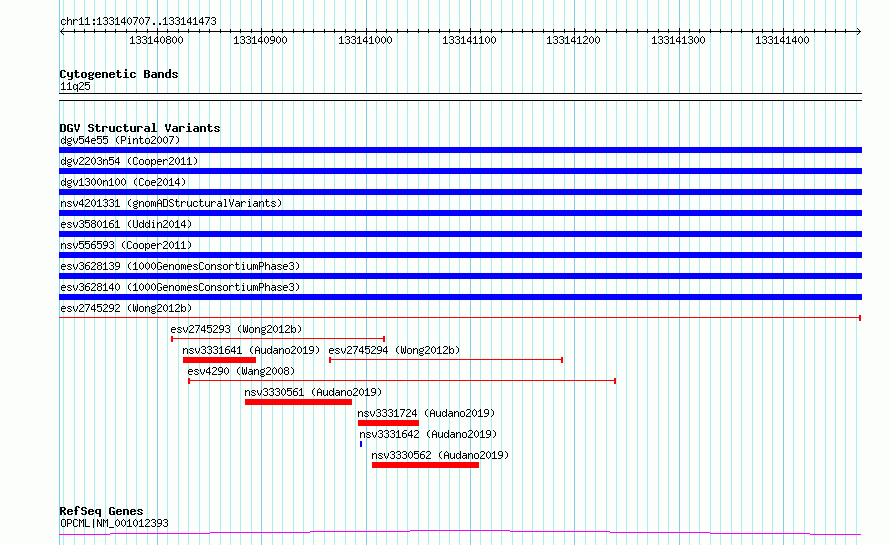Click nsv3330561 (Audano2019) variant label
Image resolution: width=890 pixels, height=545 pixels.
coord(313,392)
